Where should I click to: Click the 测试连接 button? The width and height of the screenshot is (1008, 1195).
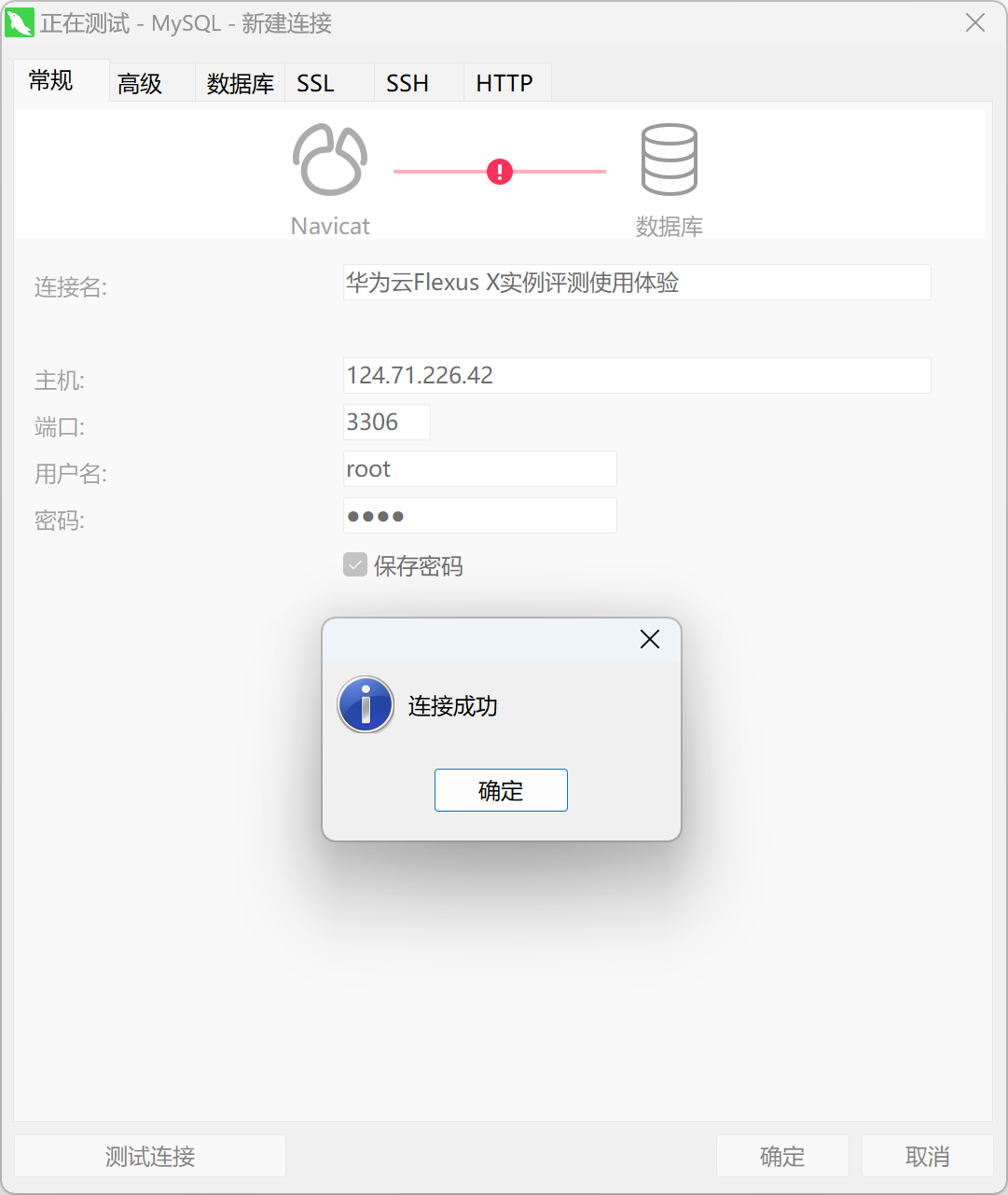click(x=150, y=1157)
